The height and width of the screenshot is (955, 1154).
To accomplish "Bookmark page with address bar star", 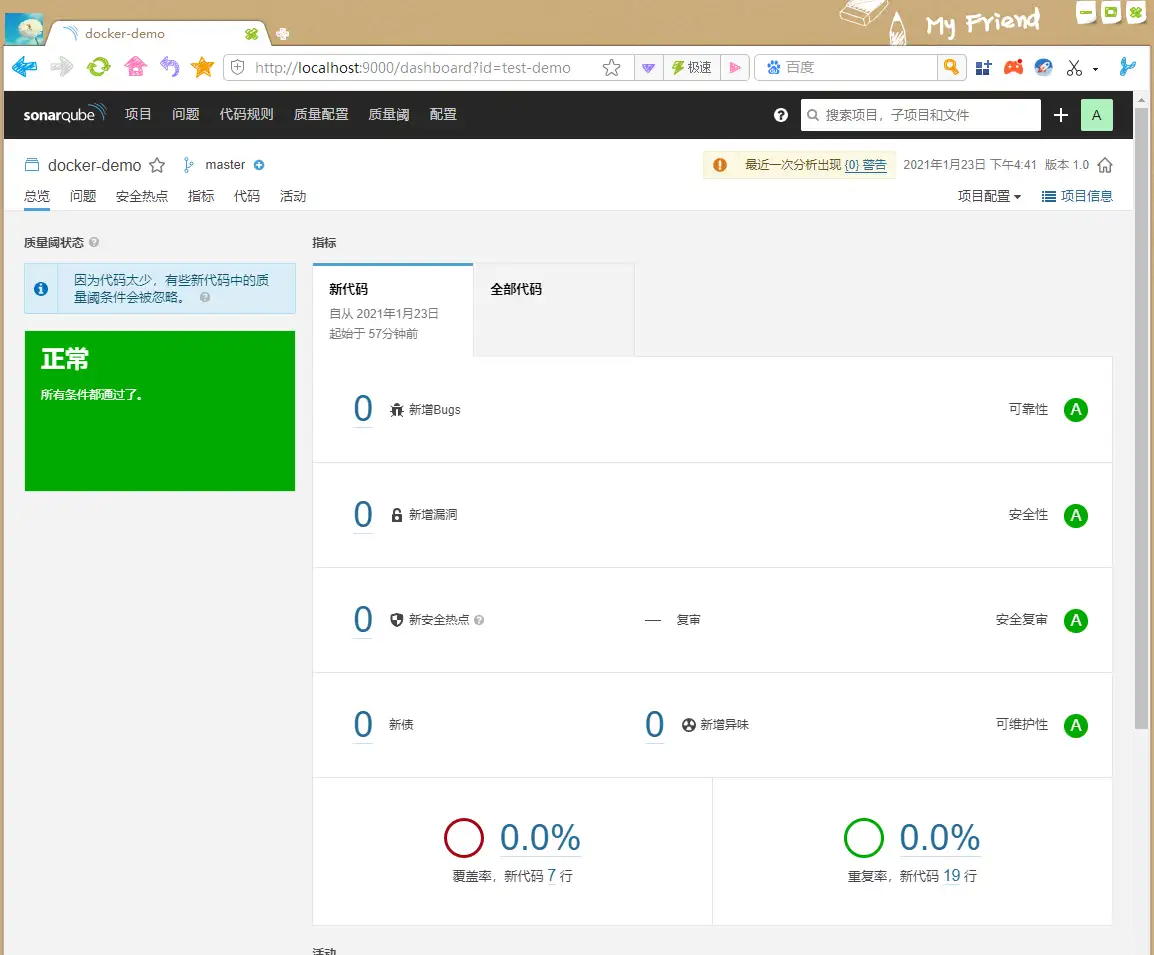I will [611, 68].
